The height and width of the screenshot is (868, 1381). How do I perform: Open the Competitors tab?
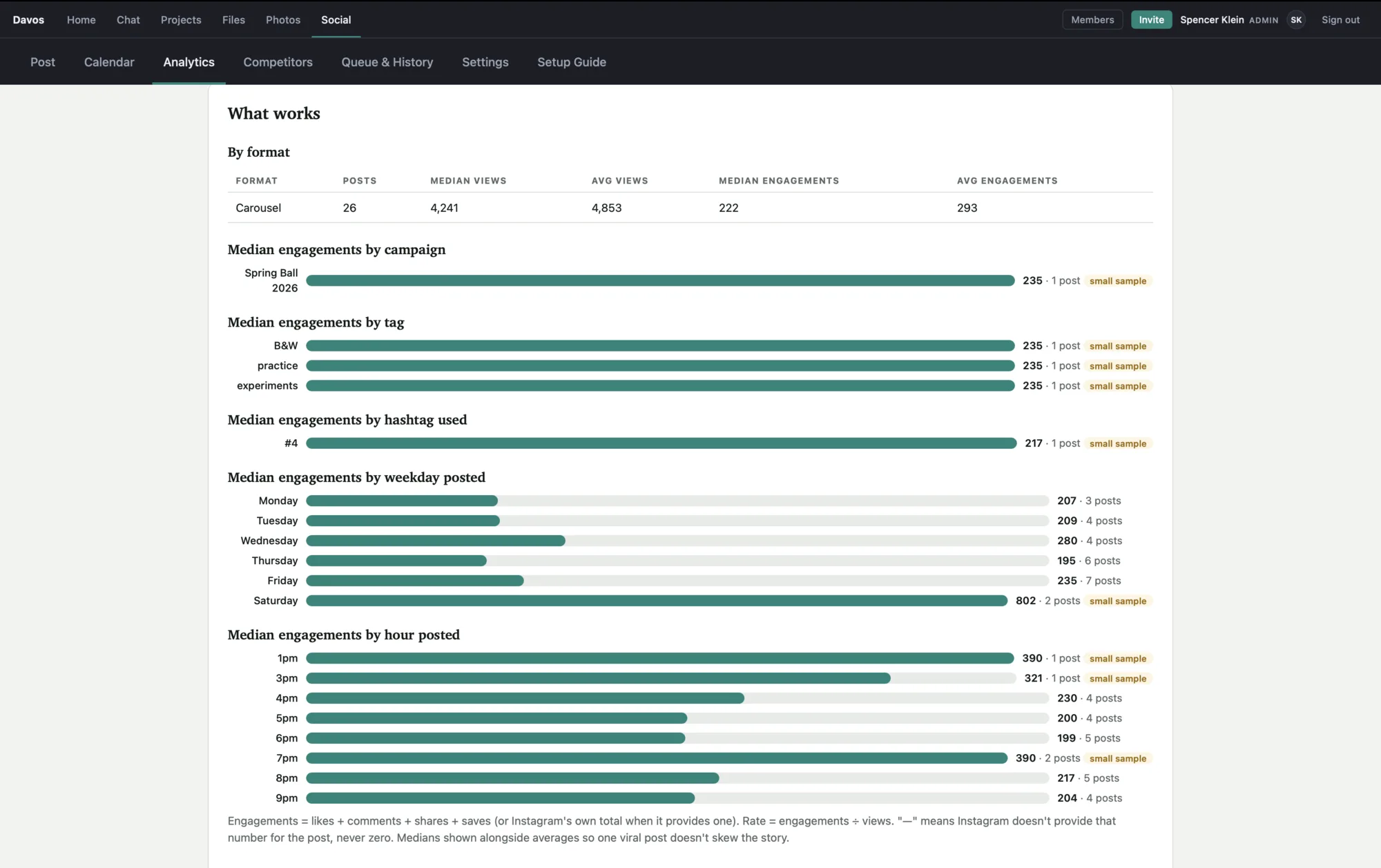click(278, 62)
